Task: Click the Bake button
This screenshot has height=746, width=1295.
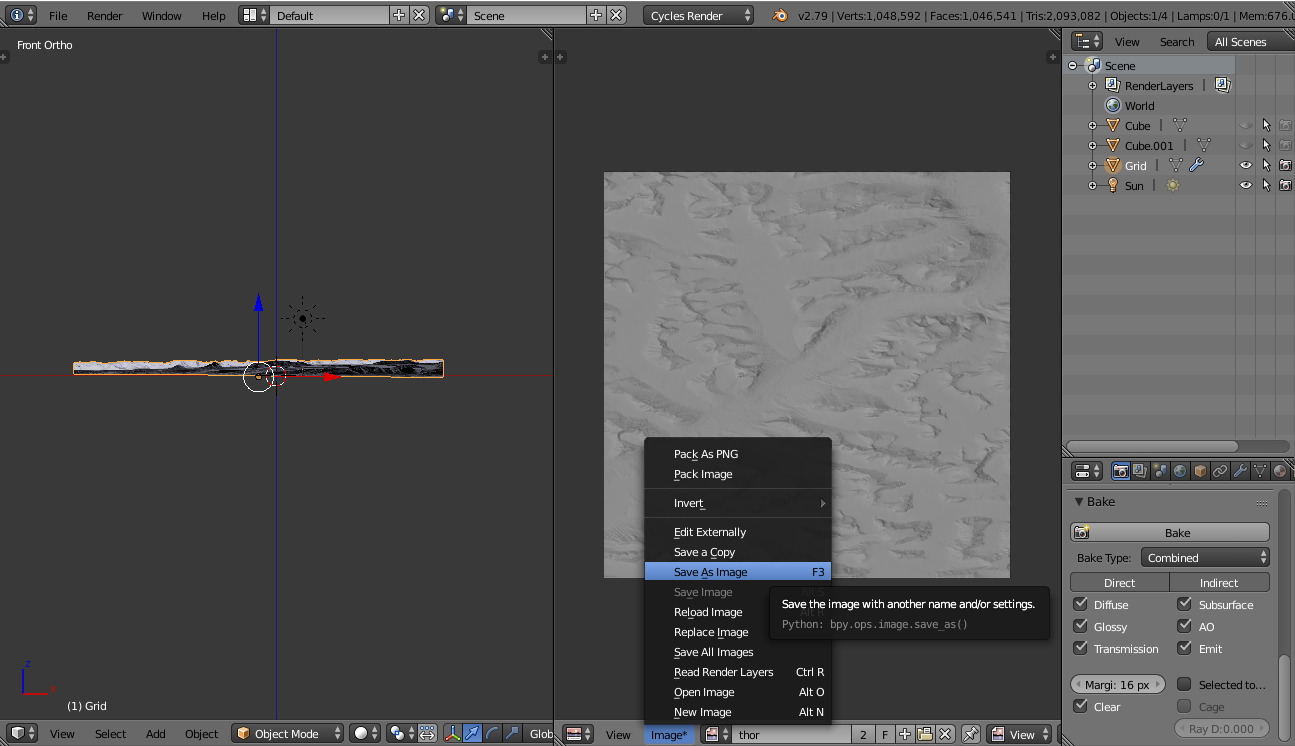Action: tap(1170, 532)
